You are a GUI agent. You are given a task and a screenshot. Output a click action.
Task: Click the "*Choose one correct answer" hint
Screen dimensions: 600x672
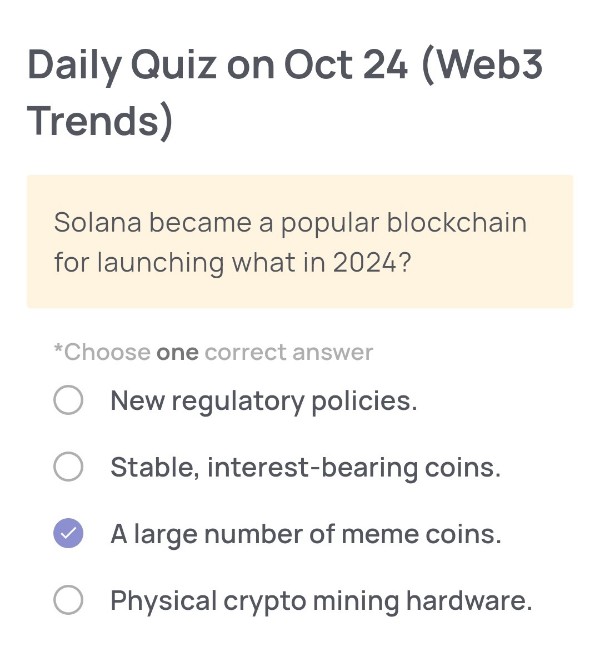pyautogui.click(x=213, y=352)
